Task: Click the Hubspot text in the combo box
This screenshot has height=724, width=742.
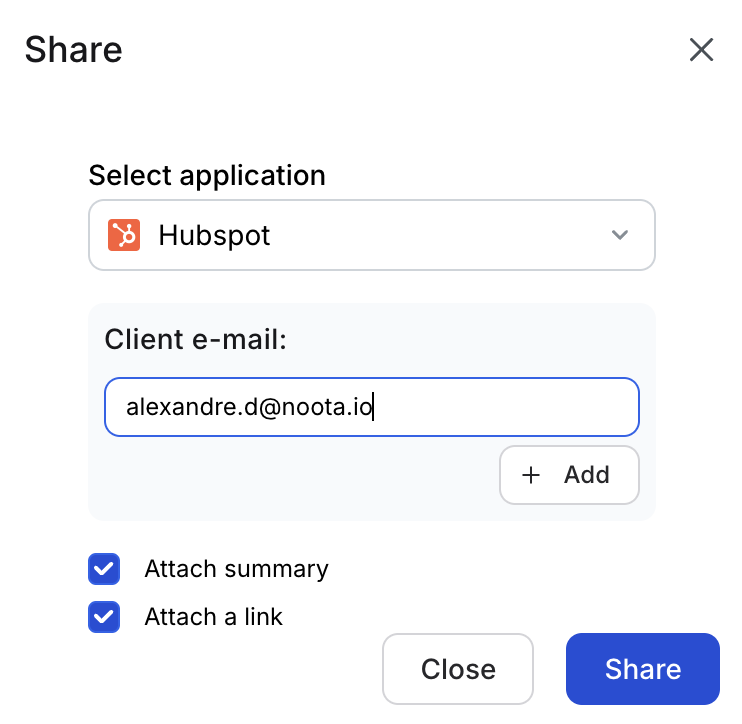Action: click(214, 235)
